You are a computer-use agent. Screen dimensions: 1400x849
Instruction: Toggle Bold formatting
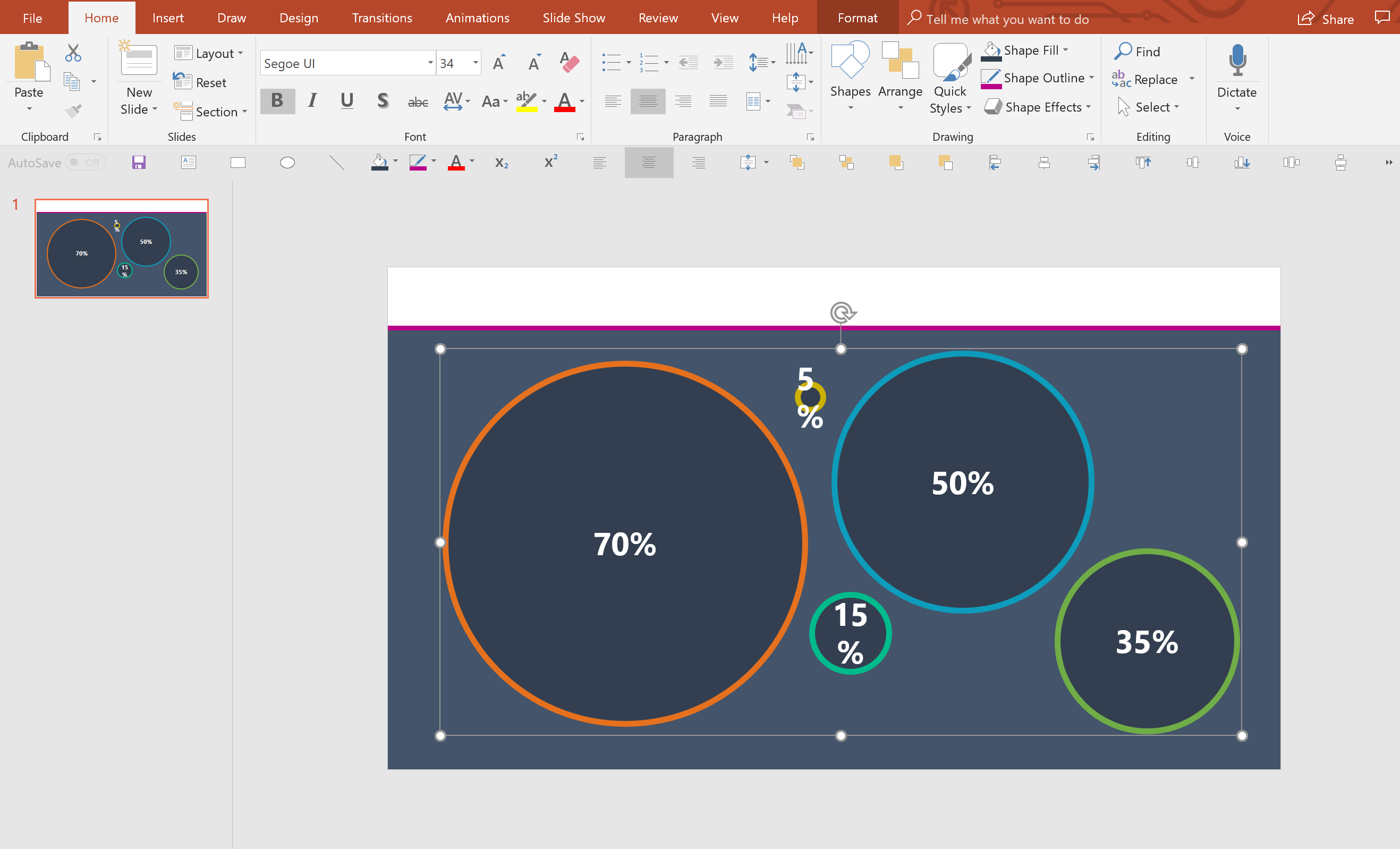[277, 101]
